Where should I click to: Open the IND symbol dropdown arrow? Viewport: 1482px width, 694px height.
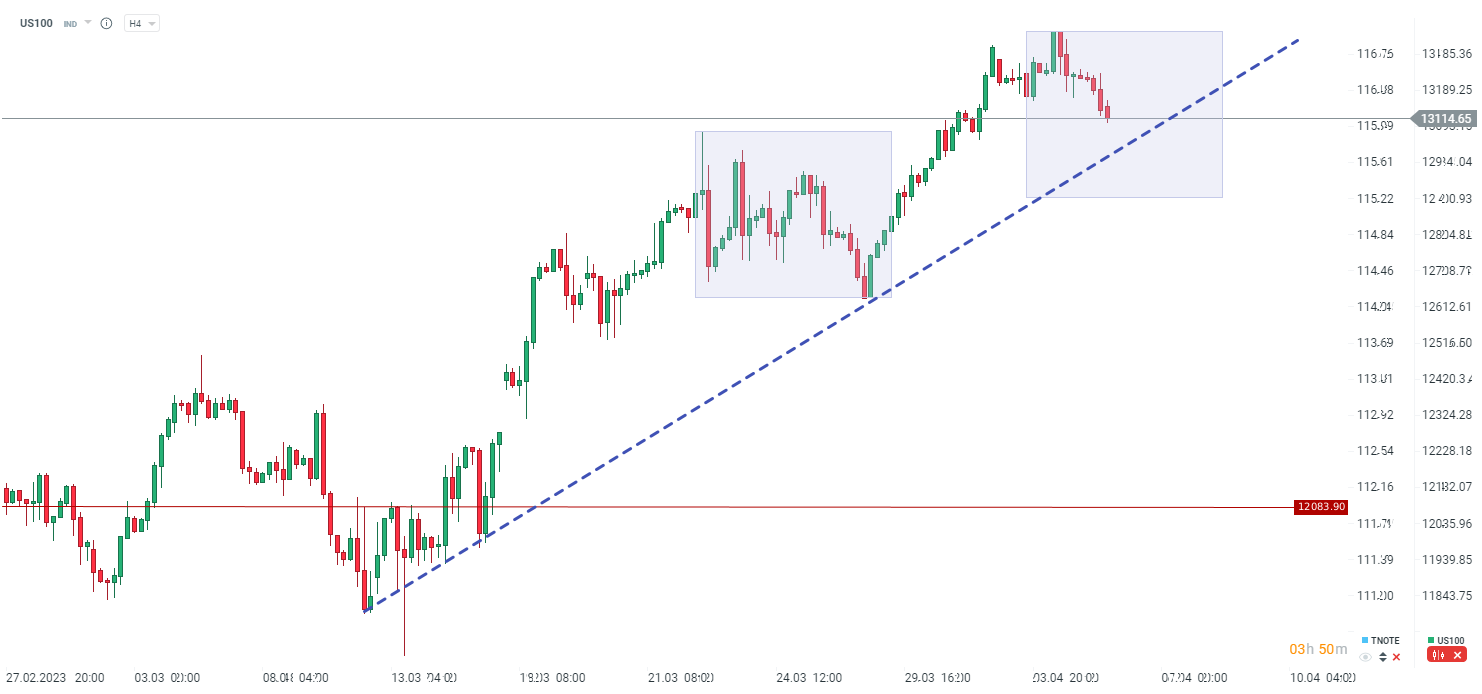pos(87,23)
